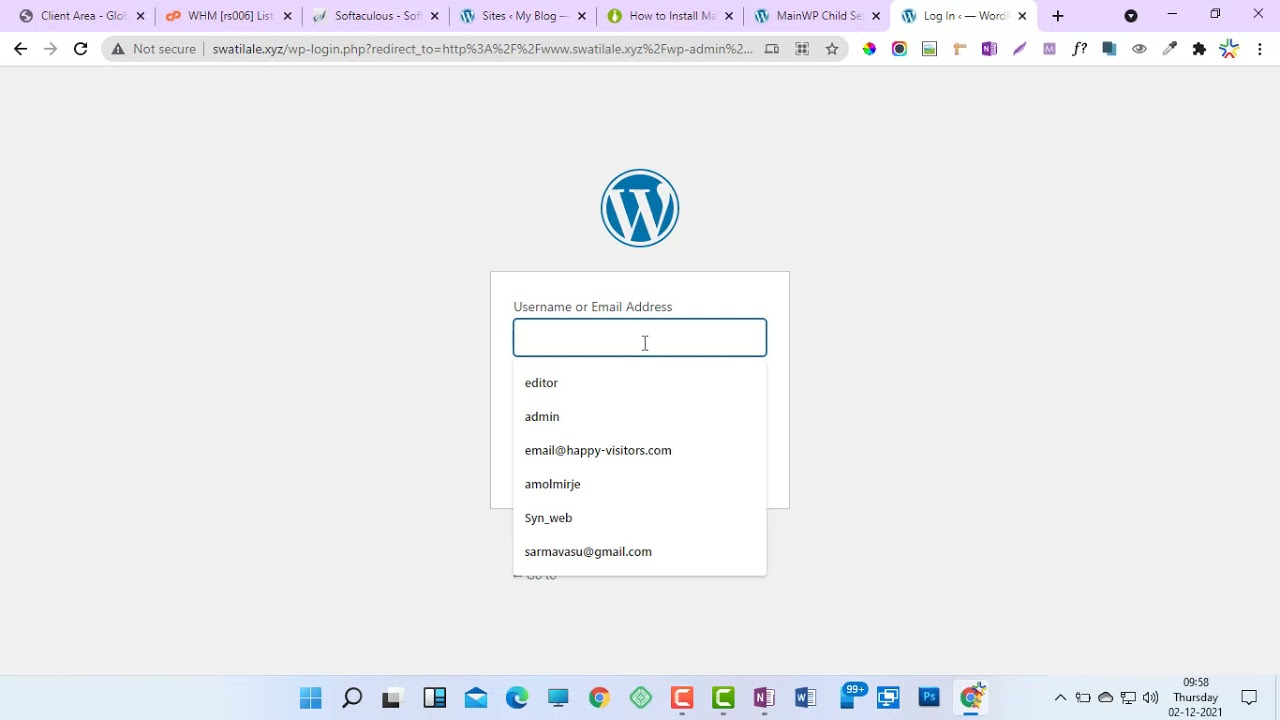Select 'editor' from autofill suggestions
Image resolution: width=1280 pixels, height=720 pixels.
click(640, 383)
